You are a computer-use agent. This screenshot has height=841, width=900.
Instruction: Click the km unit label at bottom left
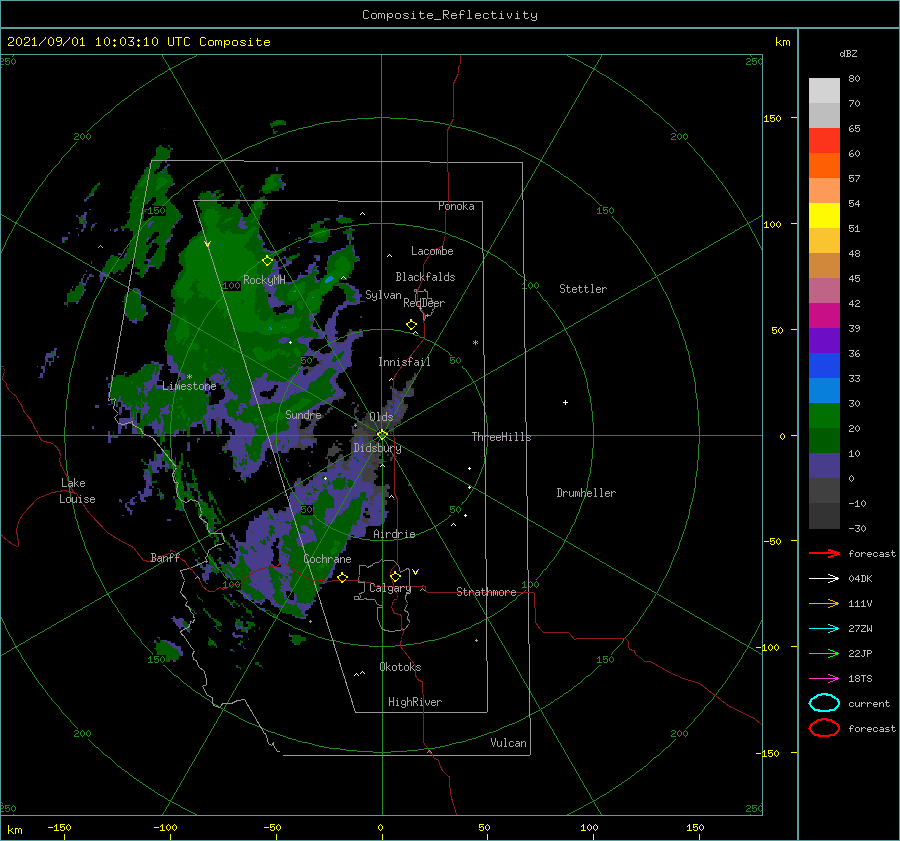click(15, 830)
